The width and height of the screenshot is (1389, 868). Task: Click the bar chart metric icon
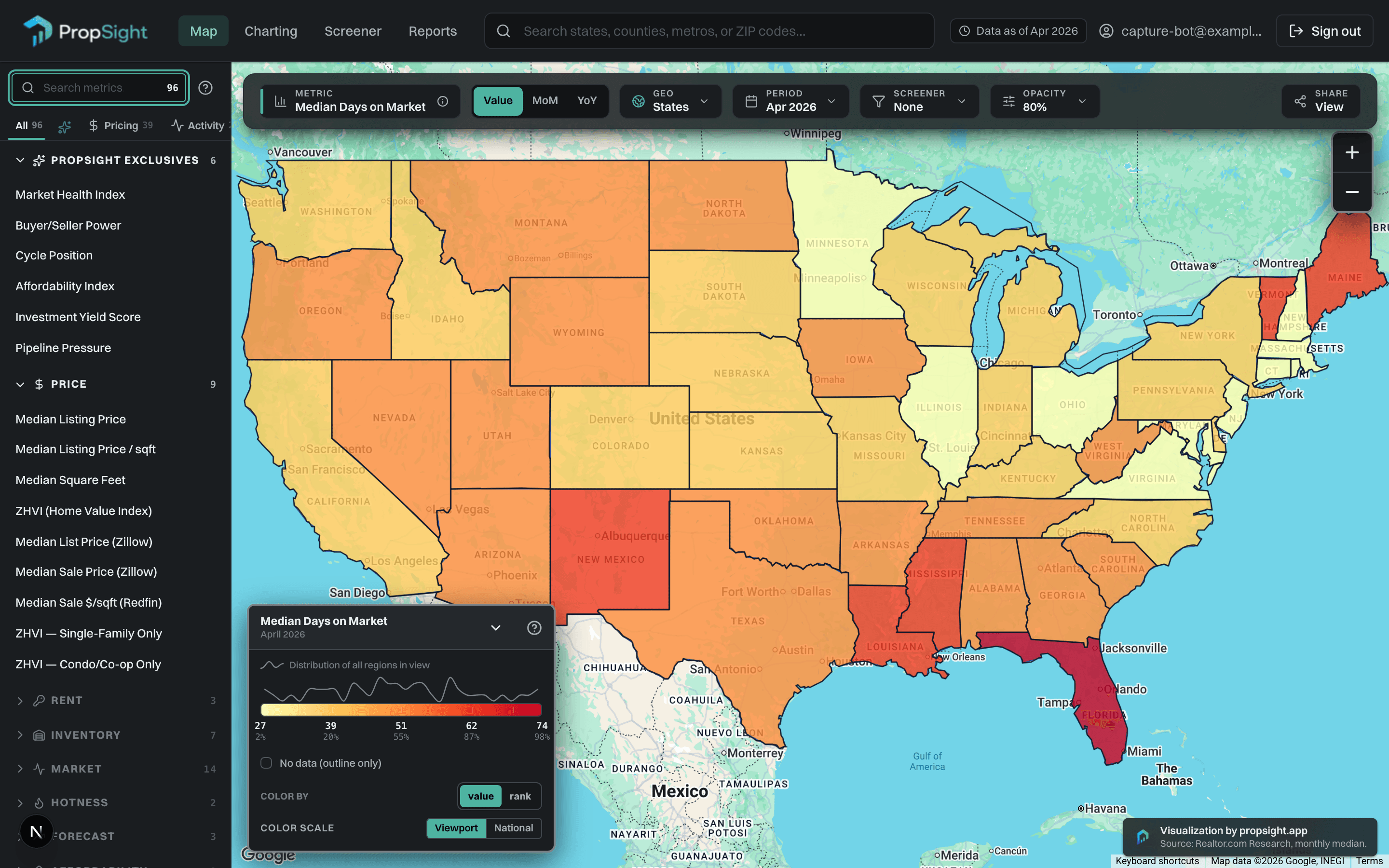(280, 102)
